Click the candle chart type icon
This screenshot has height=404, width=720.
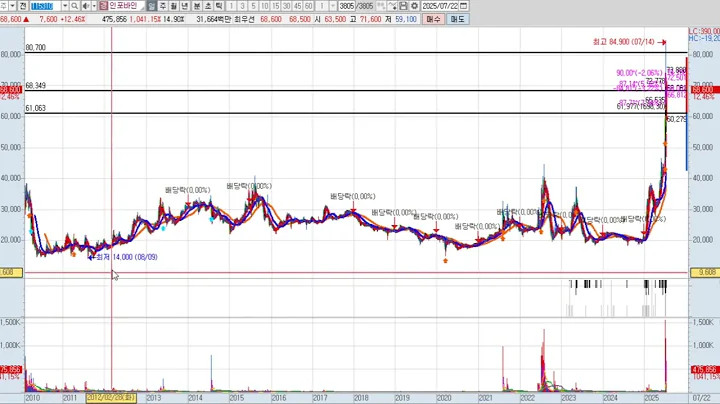tap(381, 6)
